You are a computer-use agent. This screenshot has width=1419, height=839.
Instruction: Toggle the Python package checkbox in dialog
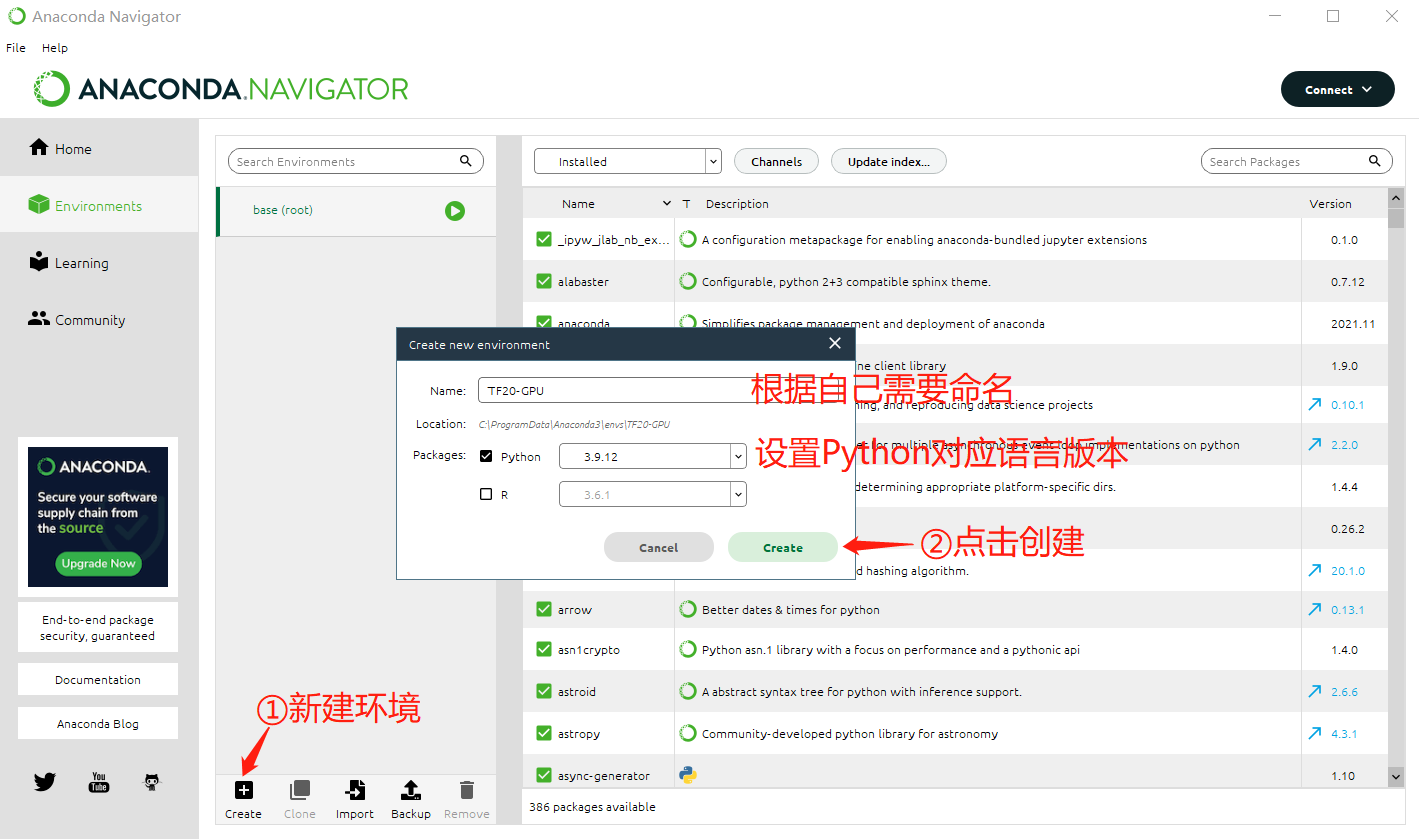point(486,456)
